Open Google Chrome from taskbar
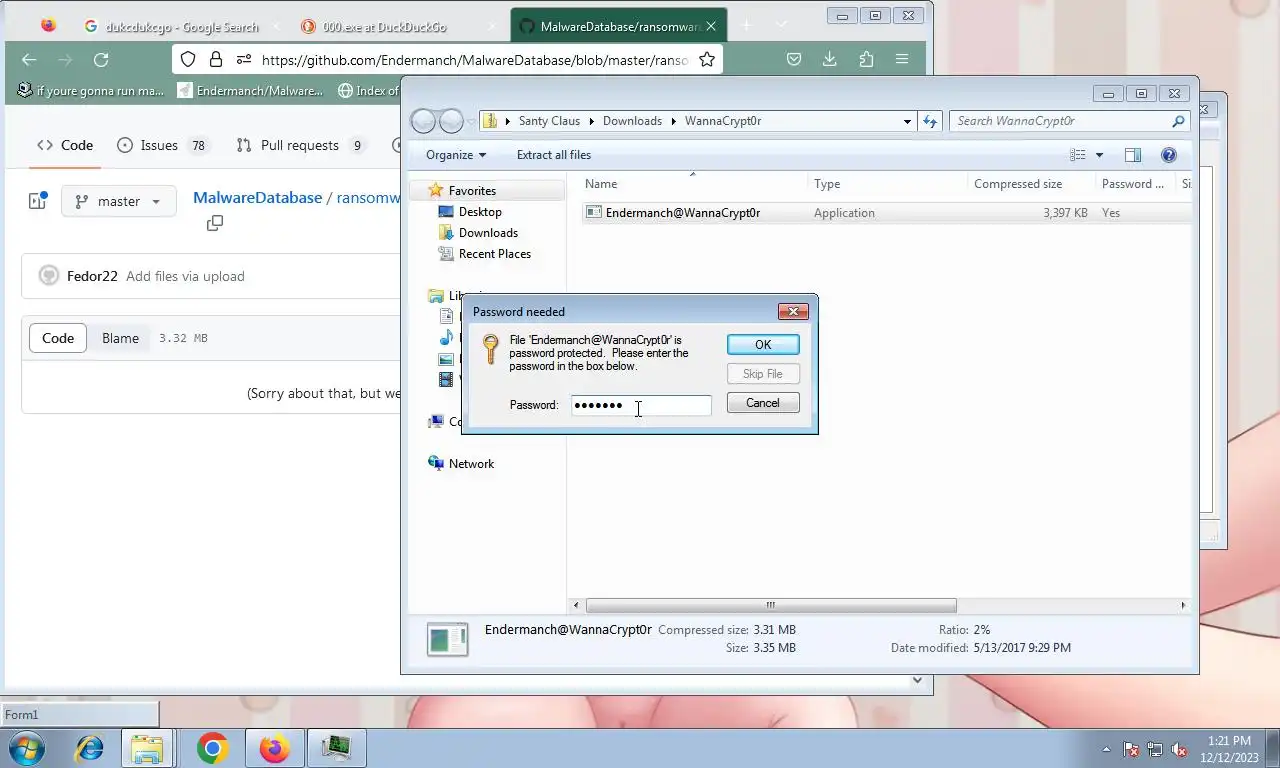This screenshot has width=1280, height=768. [212, 748]
